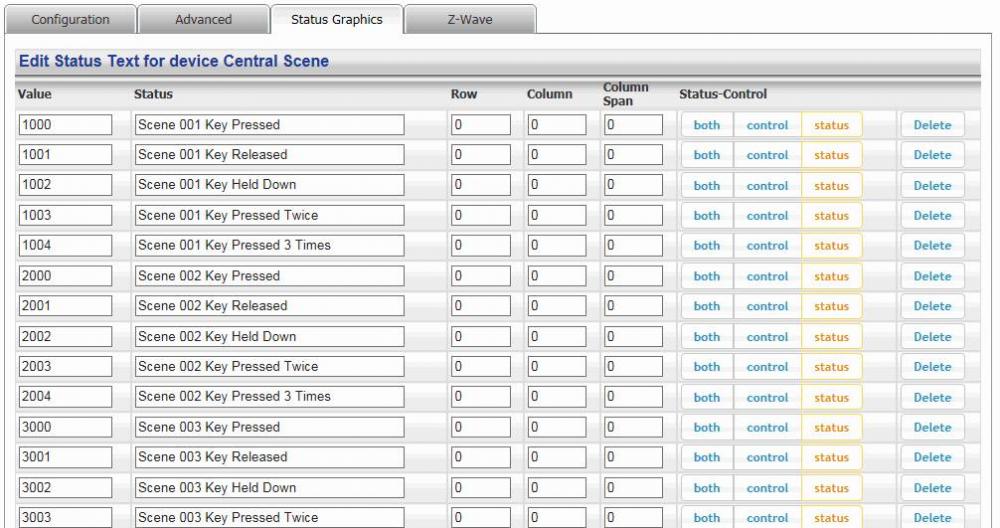Viewport: 1000px width, 528px height.
Task: Focus the Column field for value 2002 row
Action: [x=557, y=336]
